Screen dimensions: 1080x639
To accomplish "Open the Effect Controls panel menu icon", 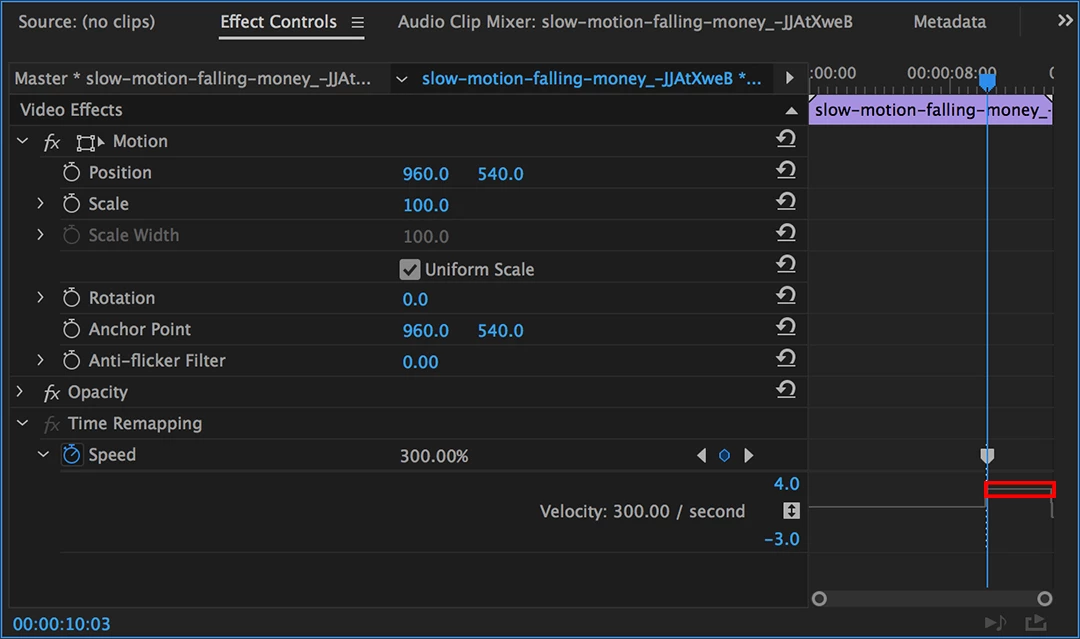I will tap(357, 23).
